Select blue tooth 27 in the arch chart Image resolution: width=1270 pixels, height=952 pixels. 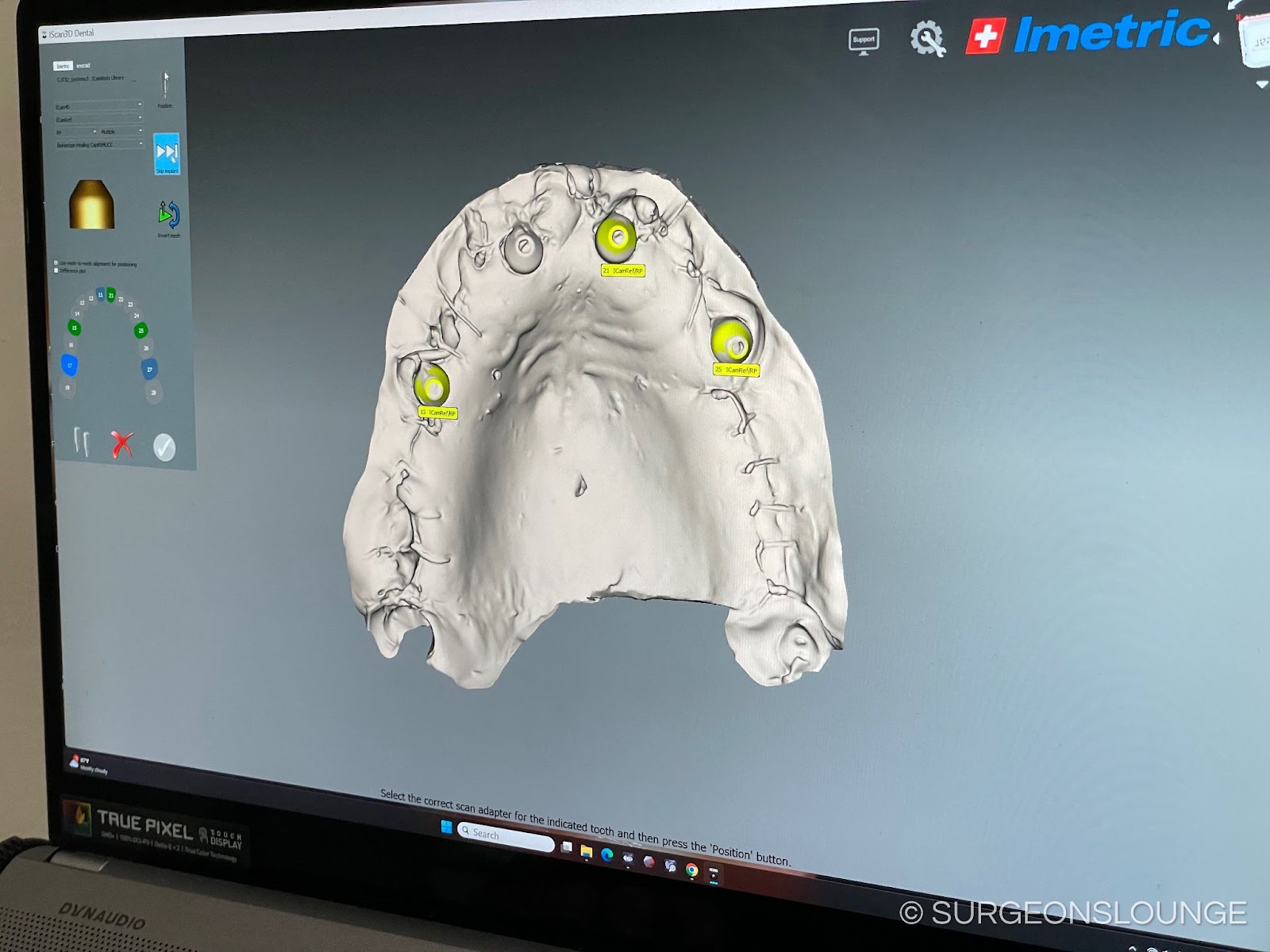[149, 369]
